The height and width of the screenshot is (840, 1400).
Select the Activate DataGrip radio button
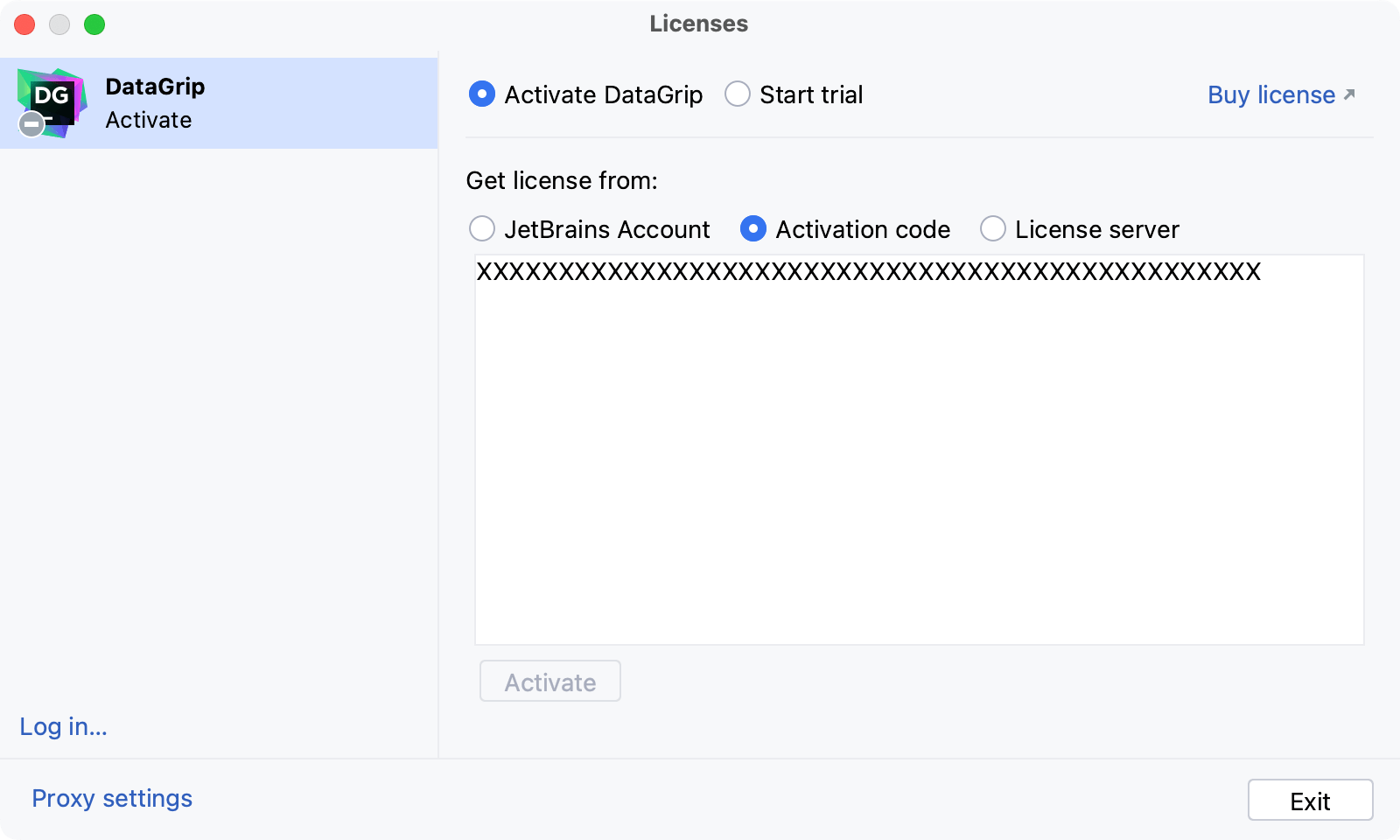tap(481, 94)
